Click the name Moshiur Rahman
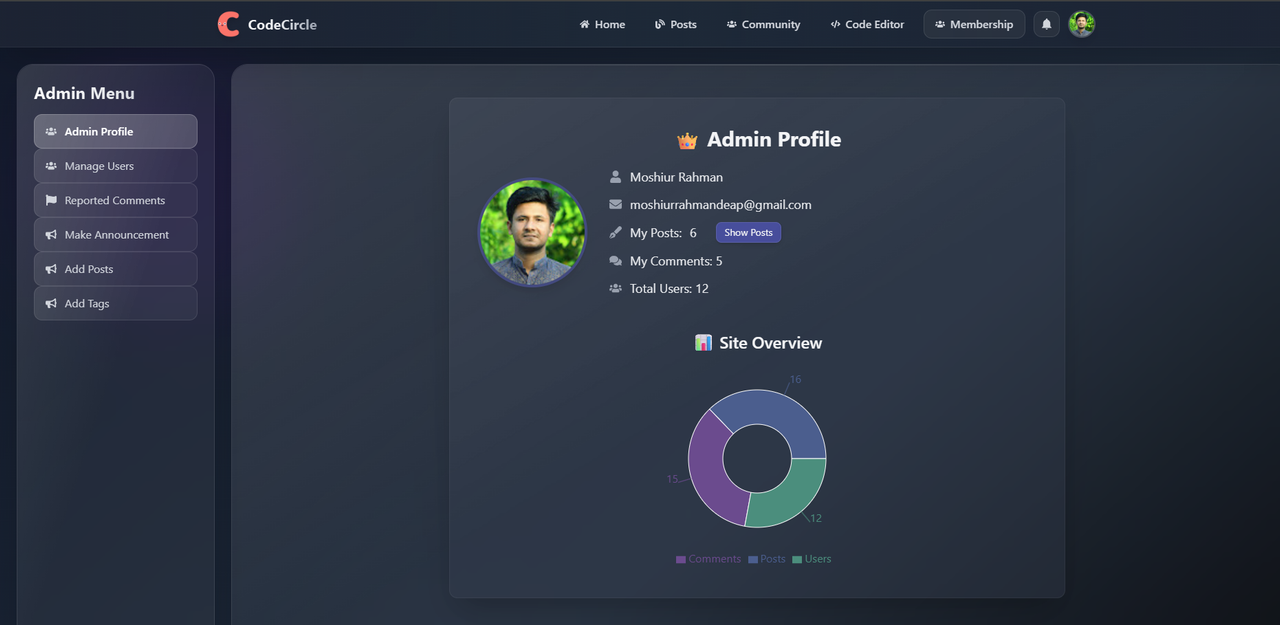Screen dimensions: 1280x625 (676, 177)
